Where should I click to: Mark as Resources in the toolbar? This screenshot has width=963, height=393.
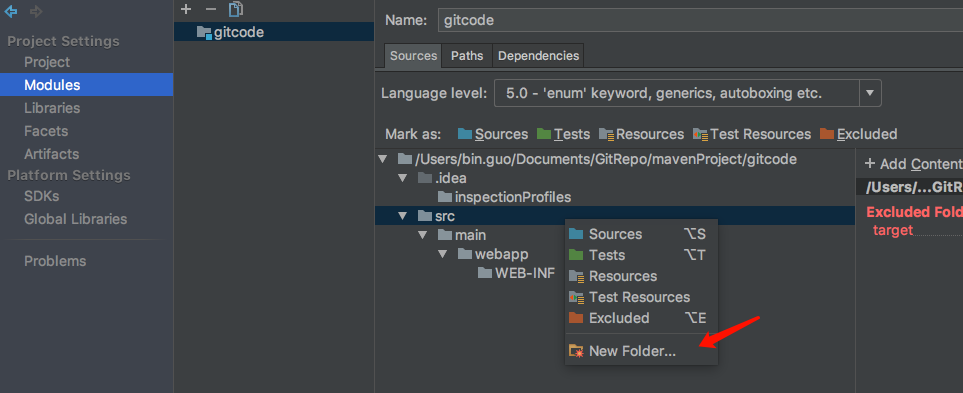coord(641,134)
